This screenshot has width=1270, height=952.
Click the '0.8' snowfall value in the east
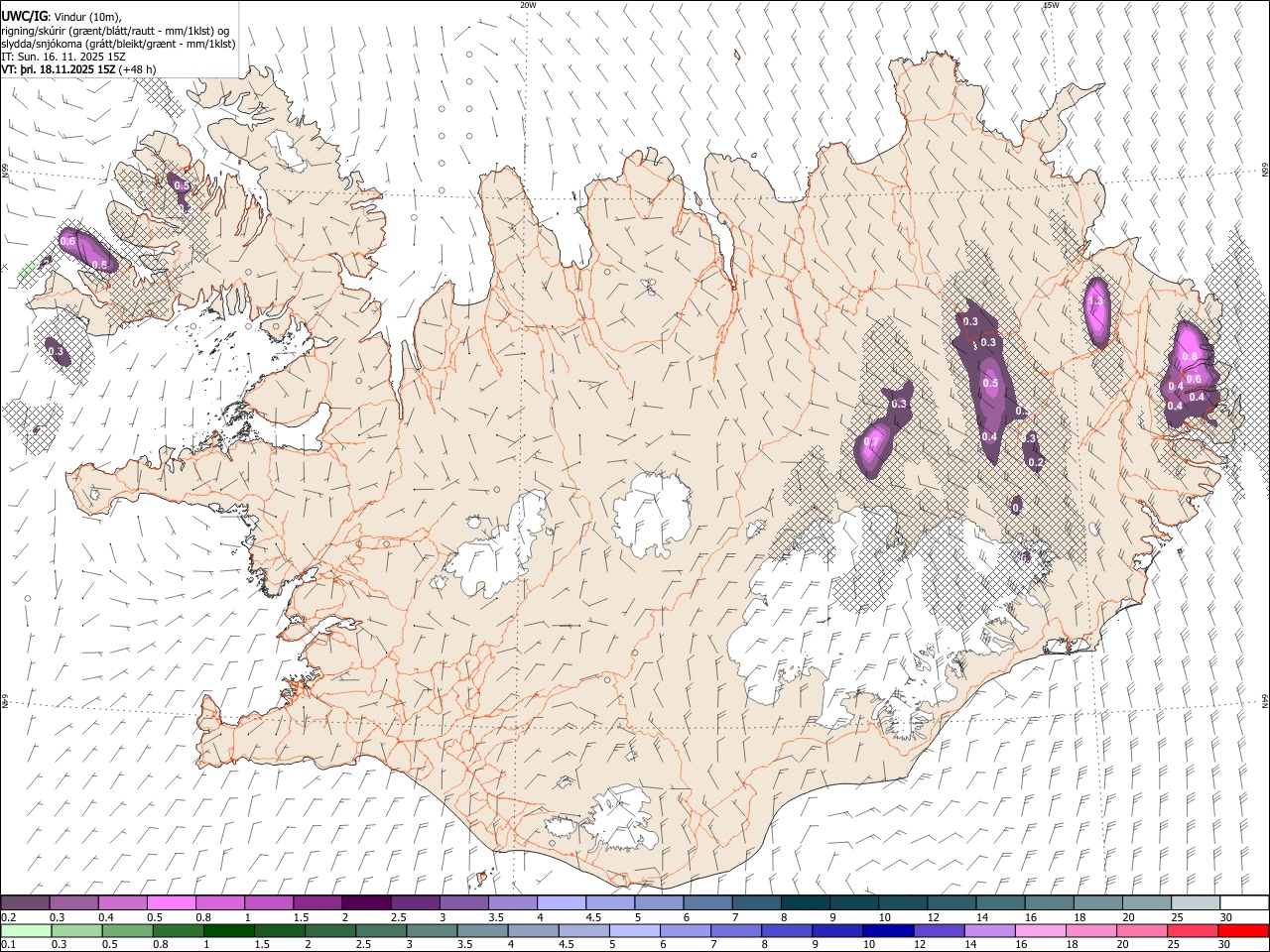1191,356
